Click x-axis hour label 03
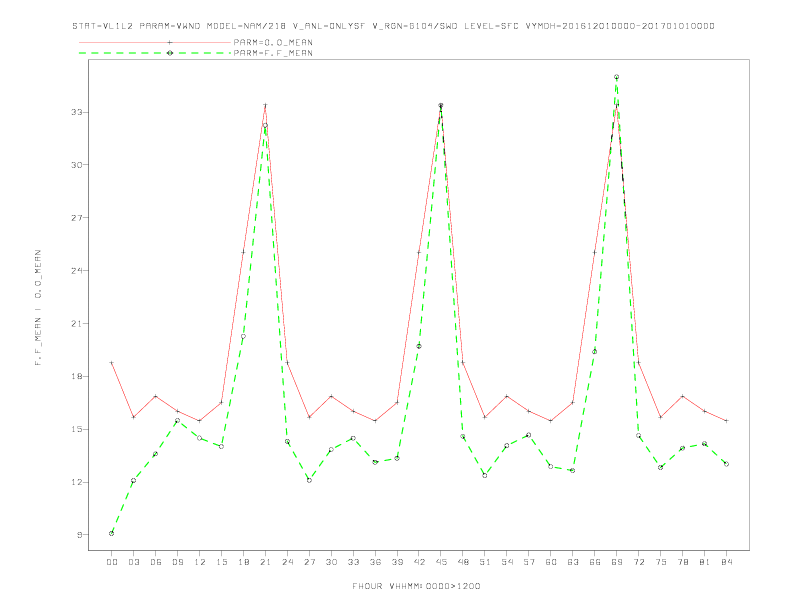Image resolution: width=792 pixels, height=612 pixels. click(x=133, y=562)
